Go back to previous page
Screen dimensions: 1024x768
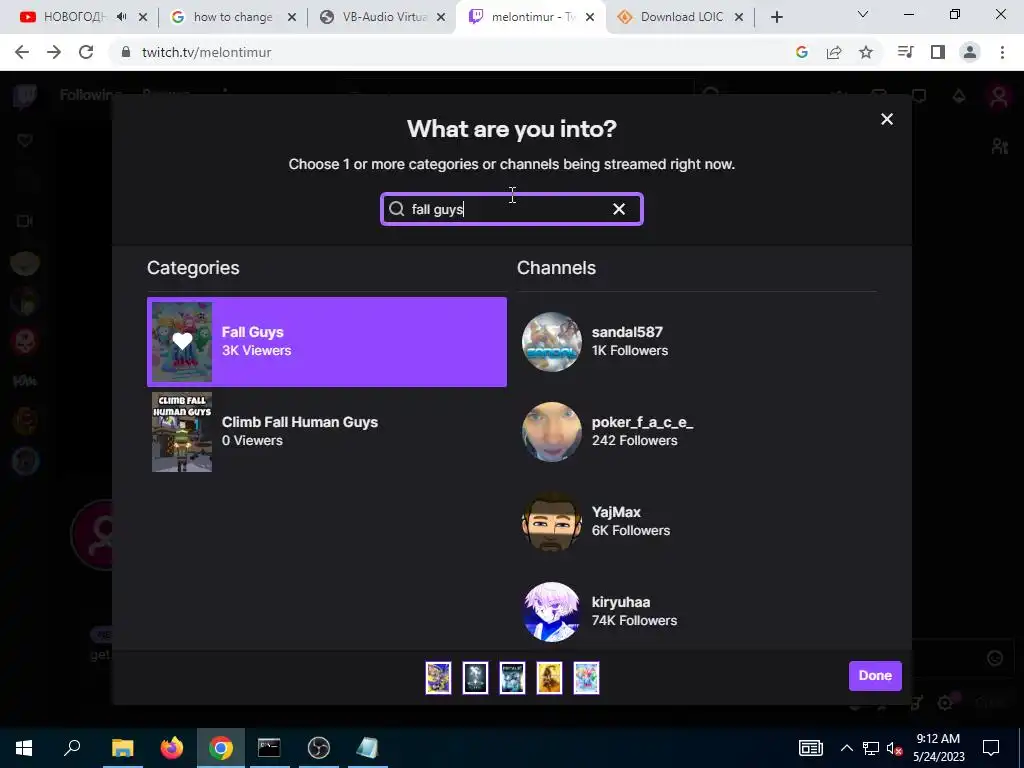coord(22,52)
